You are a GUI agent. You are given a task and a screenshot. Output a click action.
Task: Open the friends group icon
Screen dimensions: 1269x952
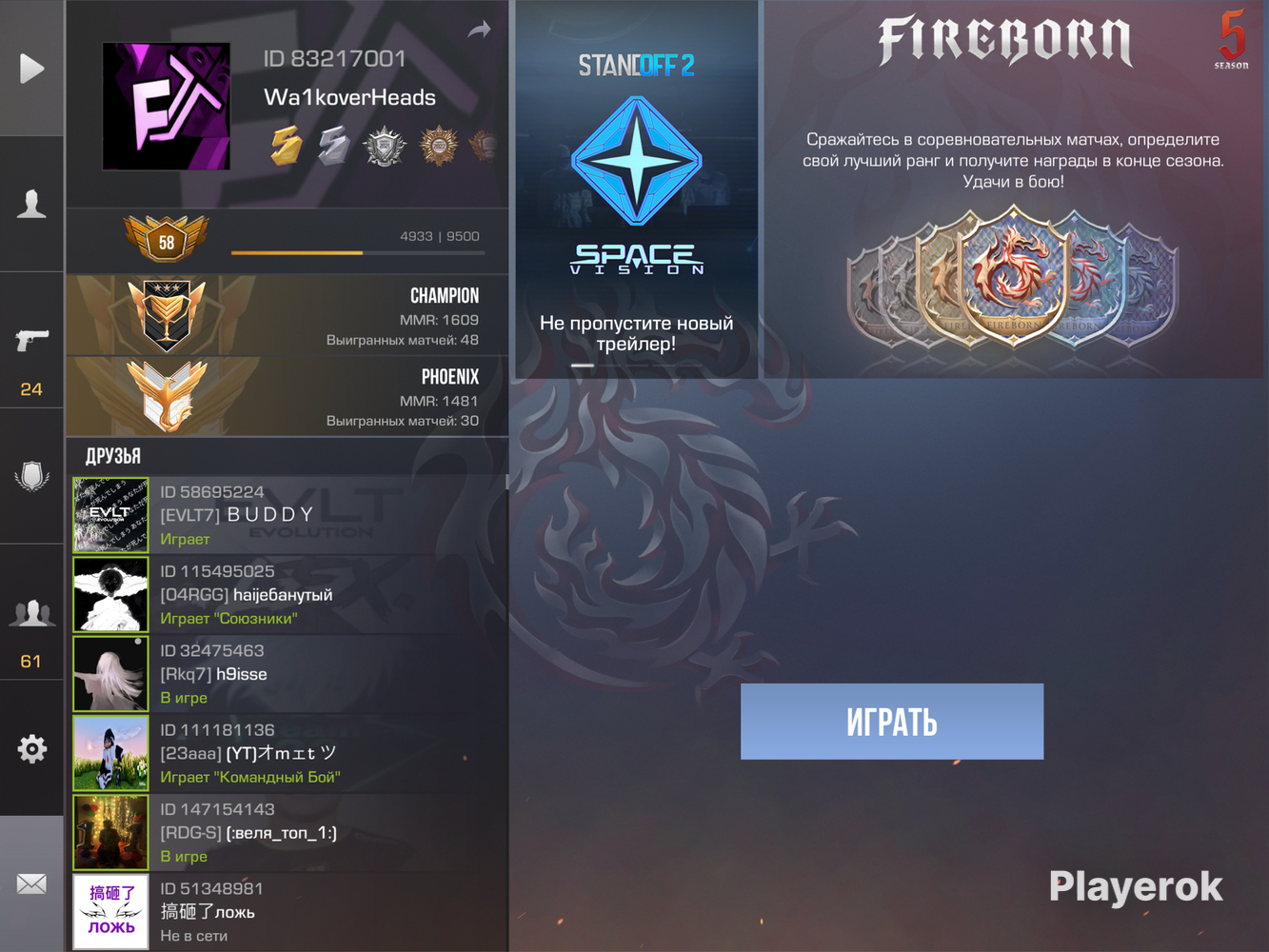(31, 613)
